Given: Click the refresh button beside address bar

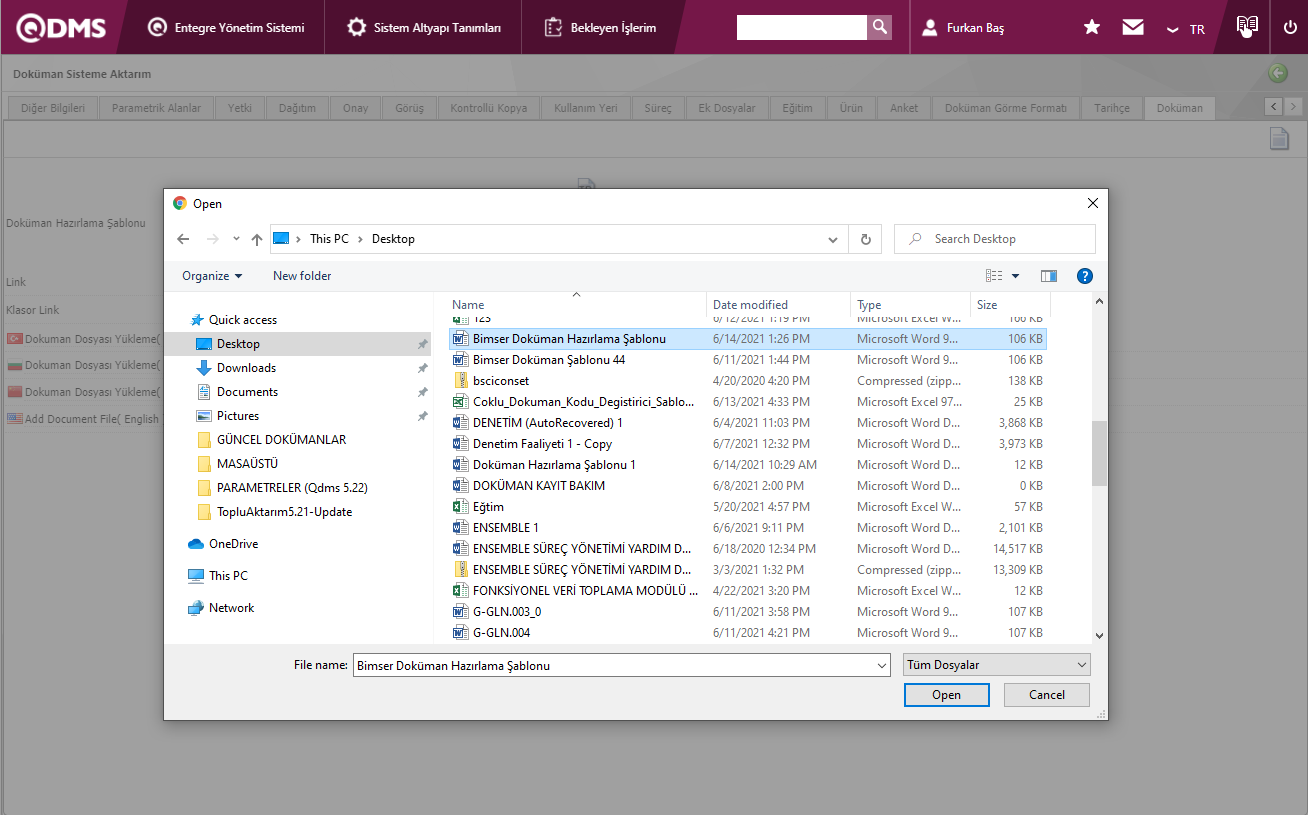Looking at the screenshot, I should [x=865, y=239].
